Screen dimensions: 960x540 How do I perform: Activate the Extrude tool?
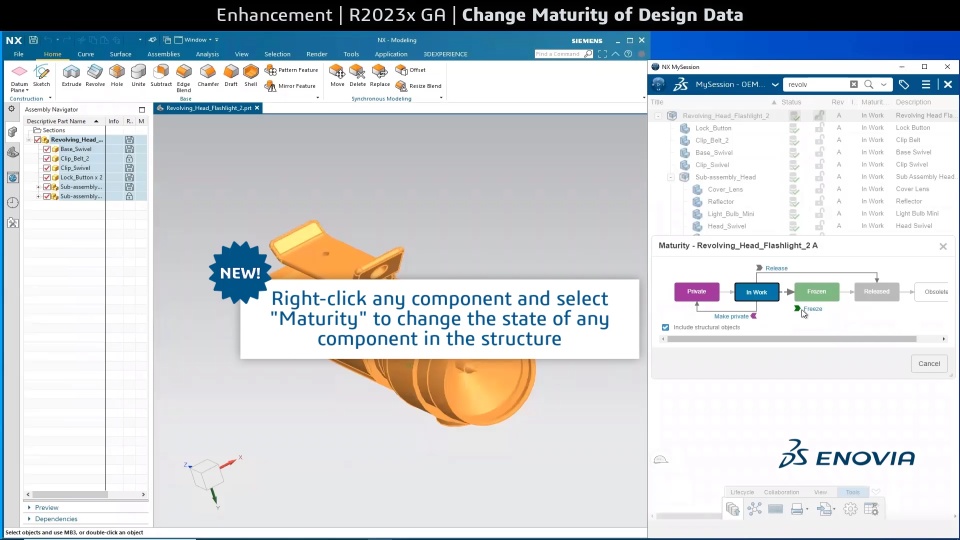click(71, 75)
